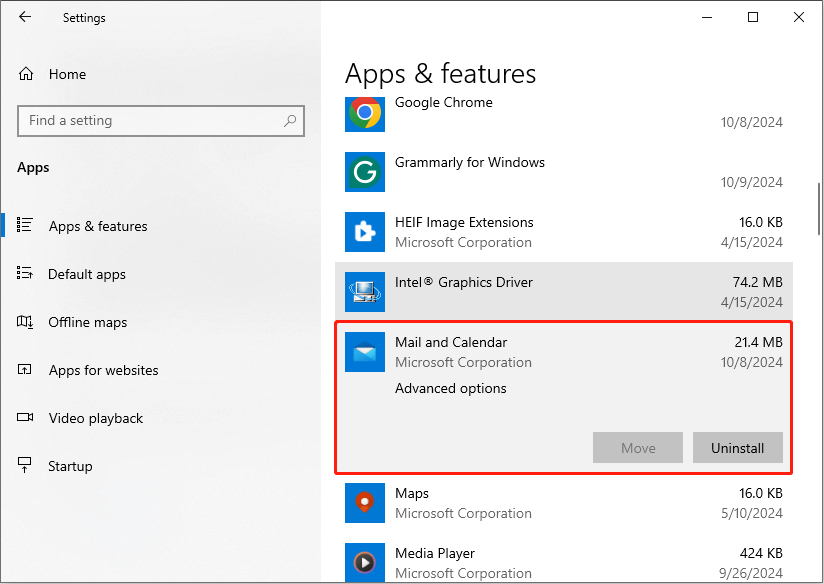824x584 pixels.
Task: Click the Uninstall button
Action: 738,448
